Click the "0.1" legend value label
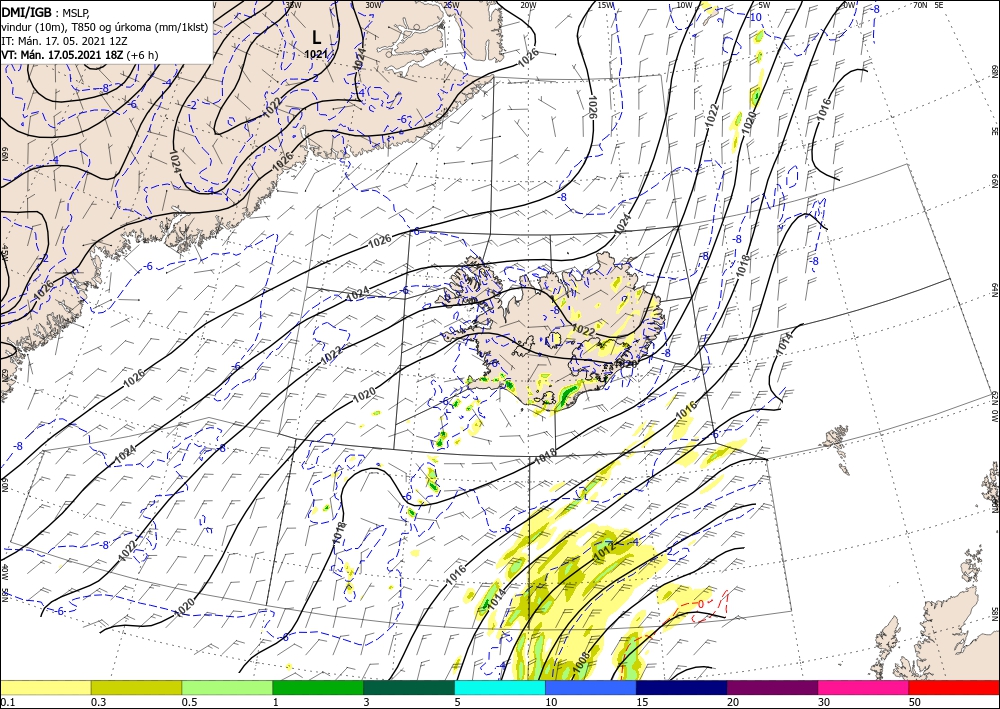 (6, 702)
